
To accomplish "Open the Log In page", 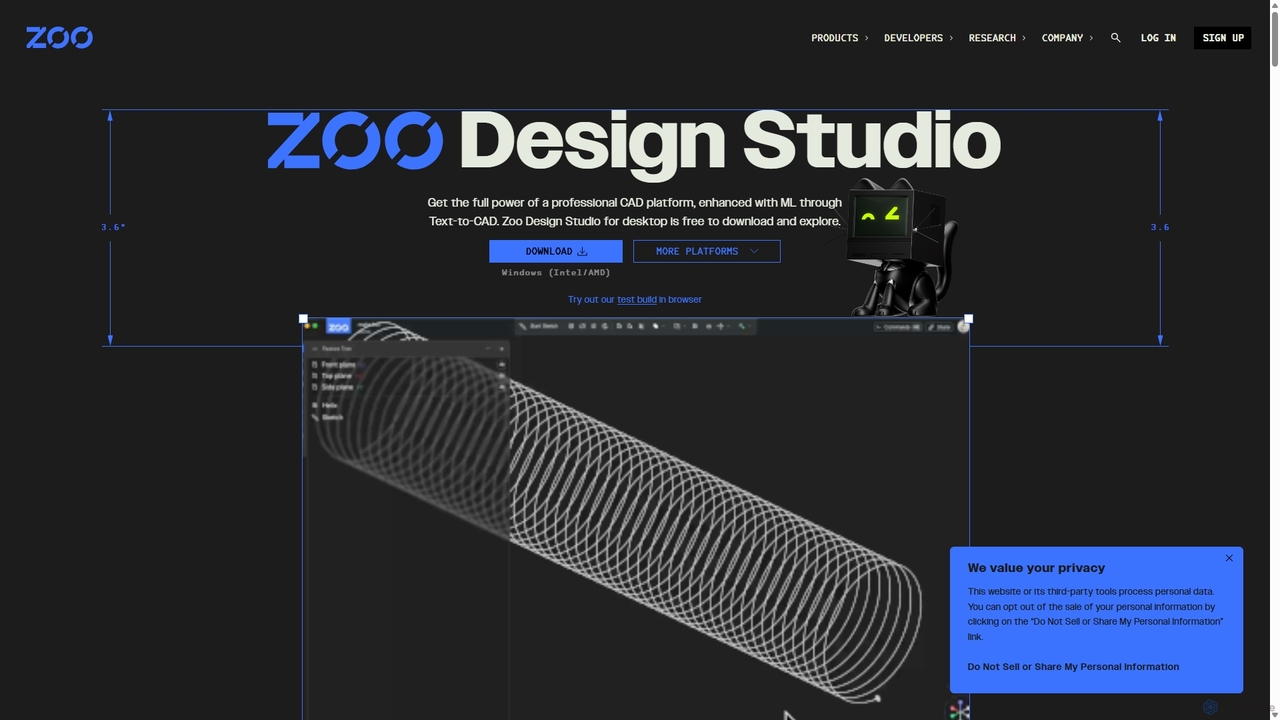I will tap(1158, 38).
